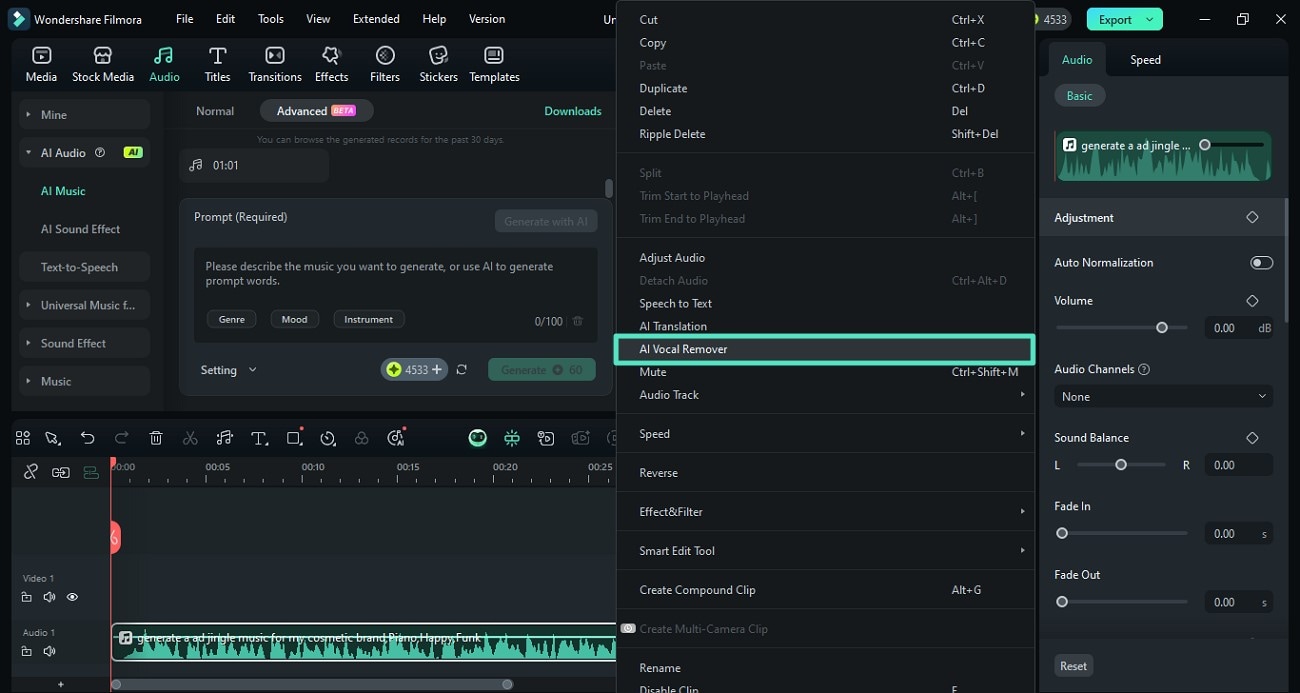
Task: Click the Instrument tag button
Action: 368,319
